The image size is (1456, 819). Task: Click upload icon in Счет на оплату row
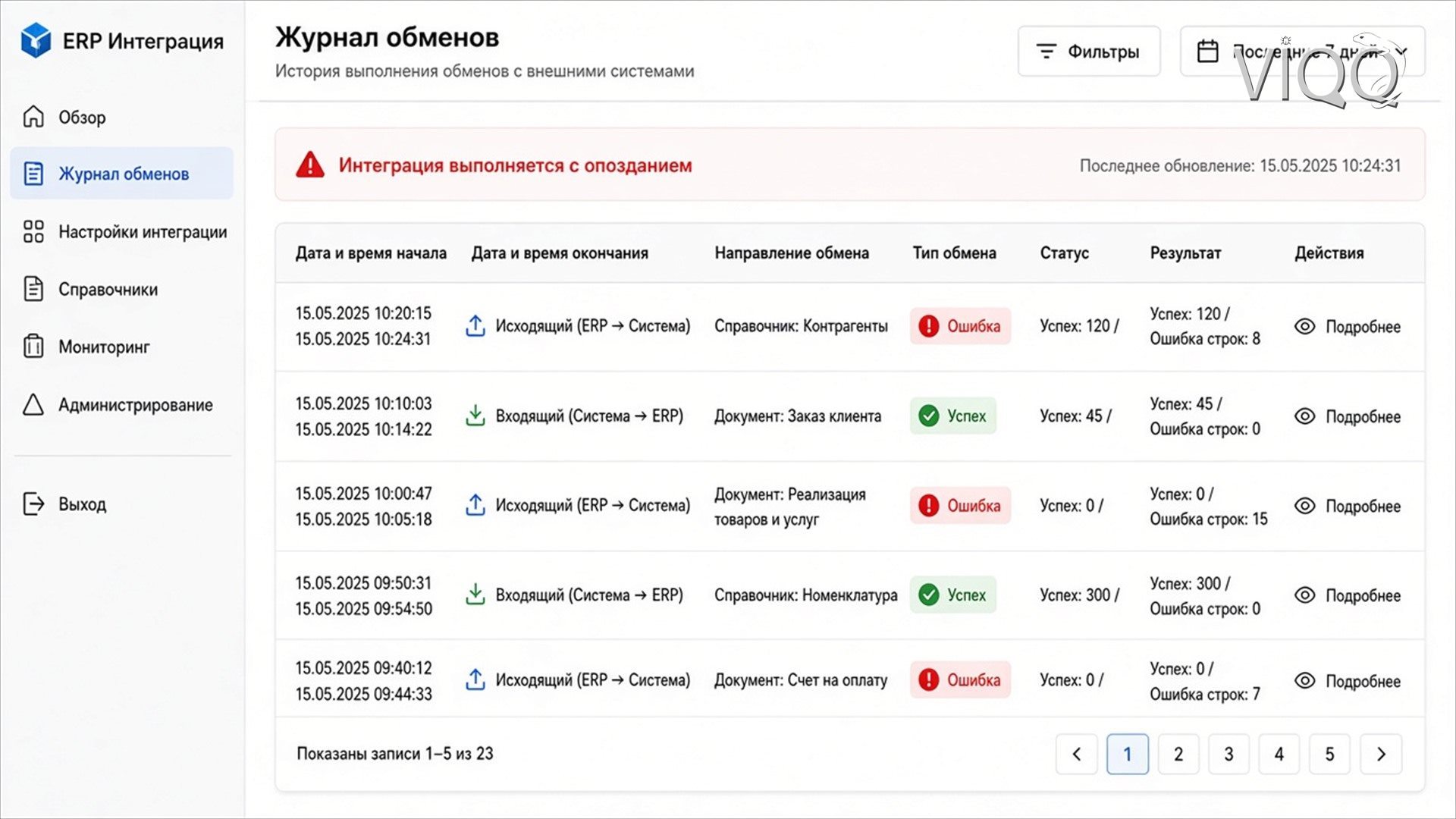point(475,680)
